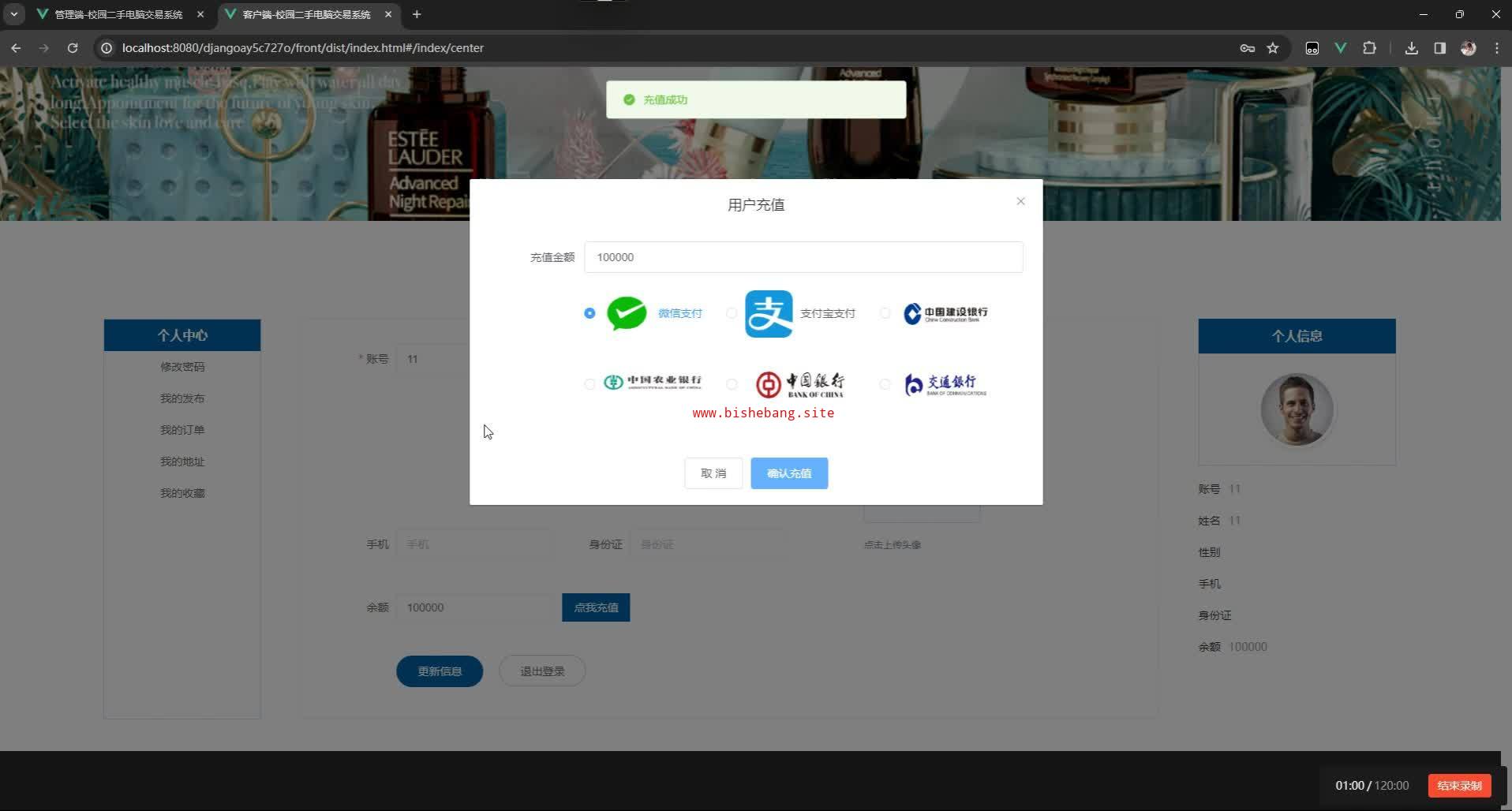This screenshot has width=1512, height=811.
Task: View site information icon
Action: click(x=107, y=48)
